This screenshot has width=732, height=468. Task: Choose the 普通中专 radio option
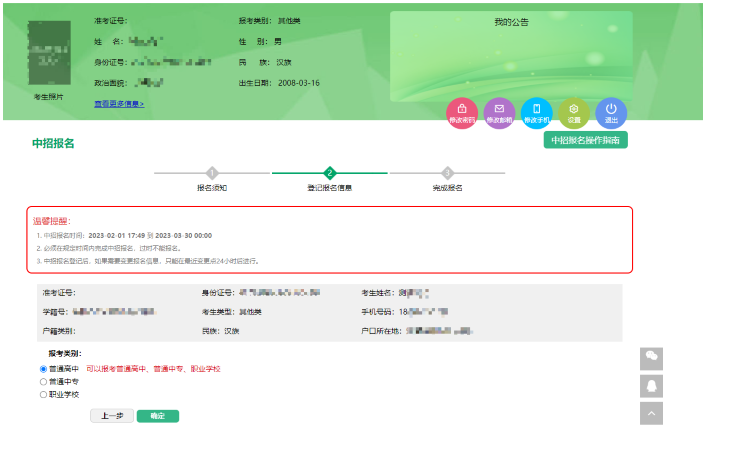(x=43, y=382)
